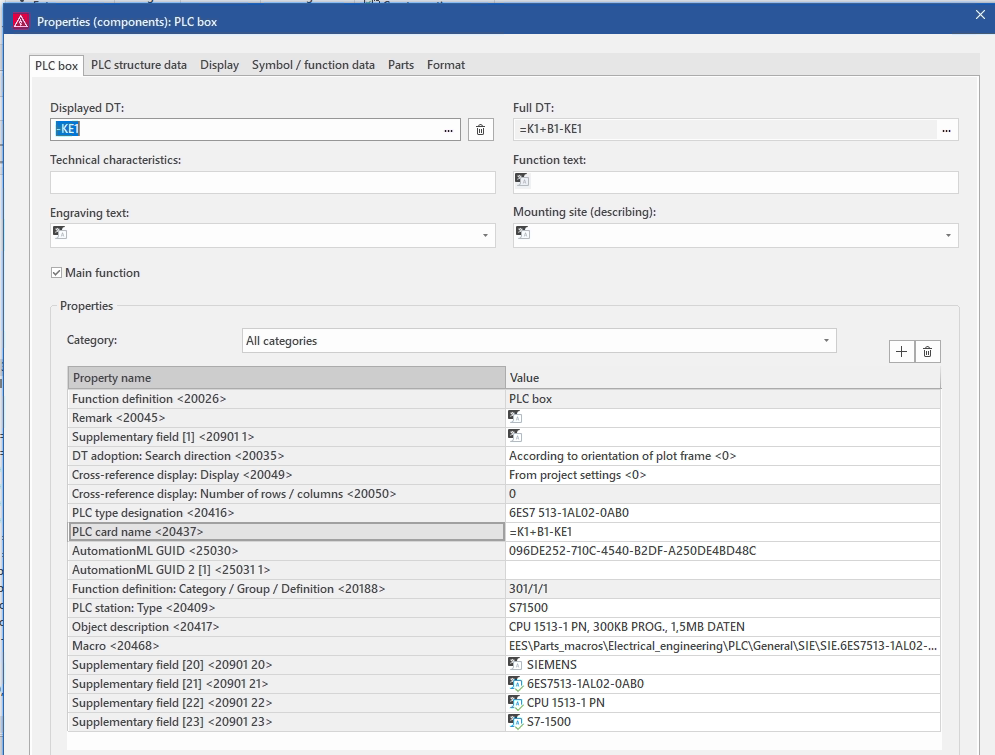Click the ellipsis button for Displayed DT
Screen dimensions: 995x755
tap(449, 130)
